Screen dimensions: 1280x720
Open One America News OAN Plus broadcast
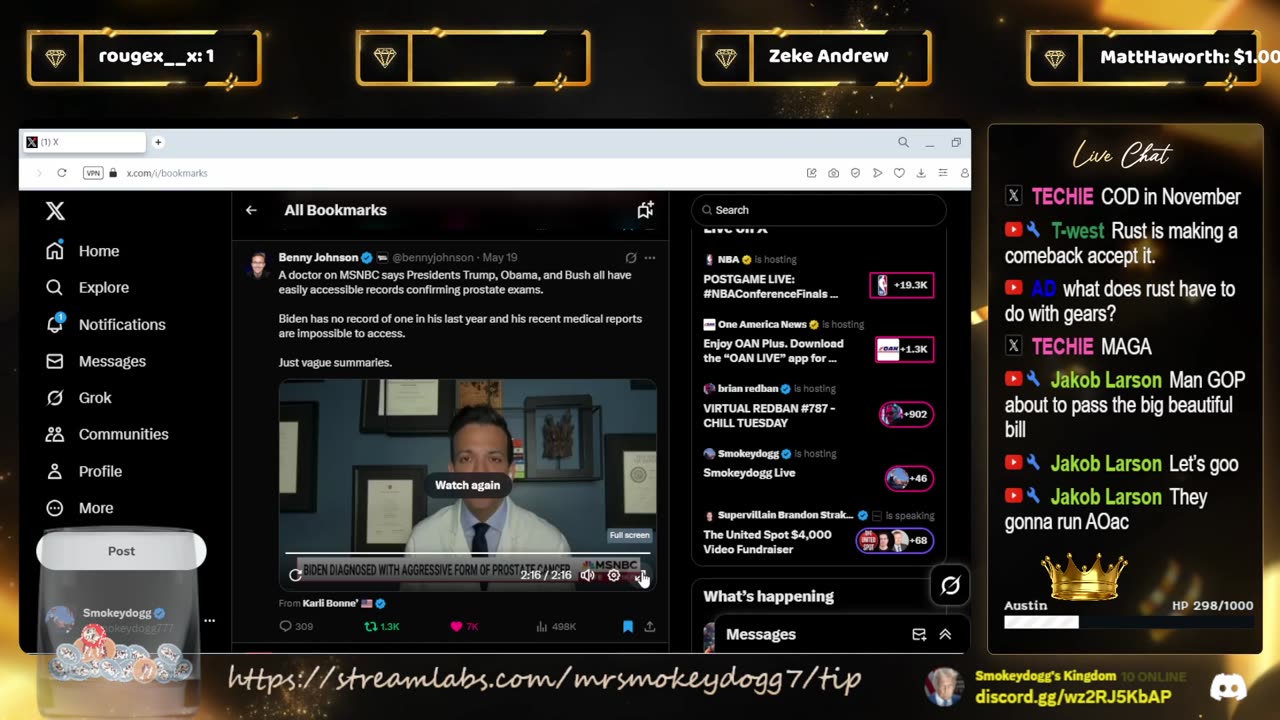[773, 351]
